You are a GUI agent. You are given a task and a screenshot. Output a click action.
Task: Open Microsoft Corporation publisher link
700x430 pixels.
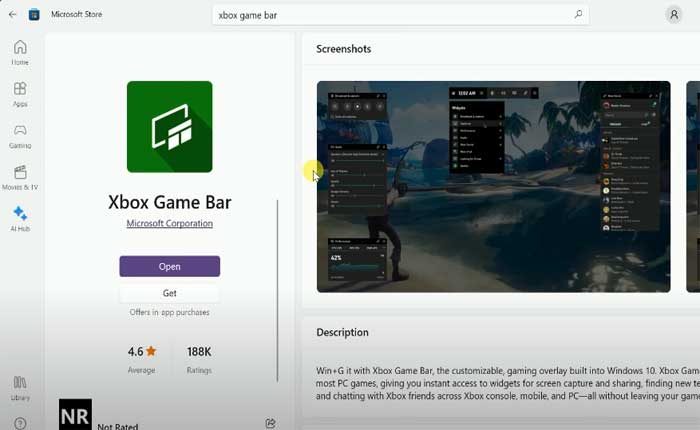170,223
